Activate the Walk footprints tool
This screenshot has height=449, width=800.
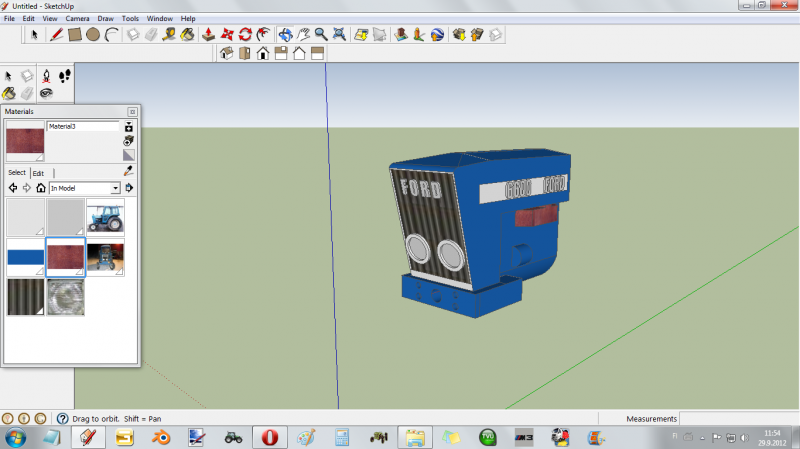click(64, 76)
